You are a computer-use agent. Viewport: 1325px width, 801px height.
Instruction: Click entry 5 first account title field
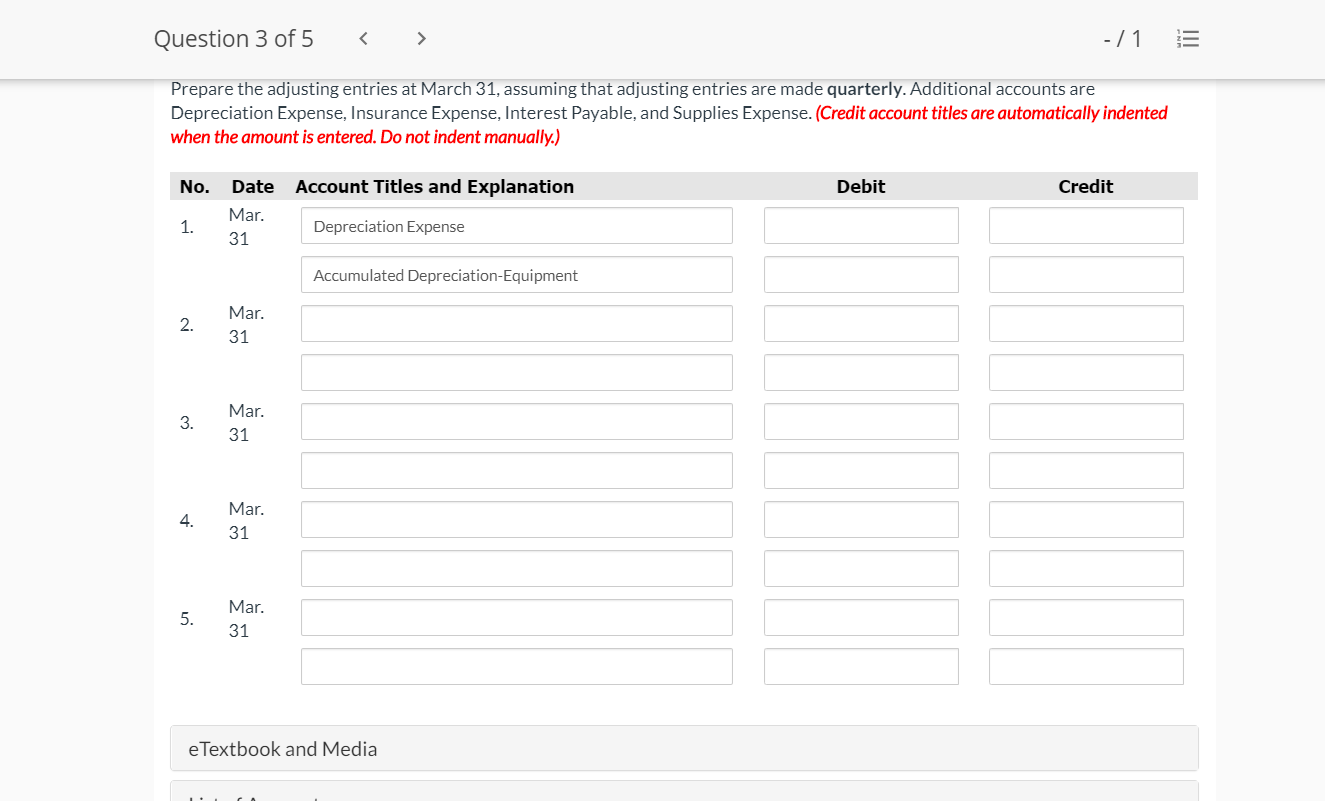[517, 618]
